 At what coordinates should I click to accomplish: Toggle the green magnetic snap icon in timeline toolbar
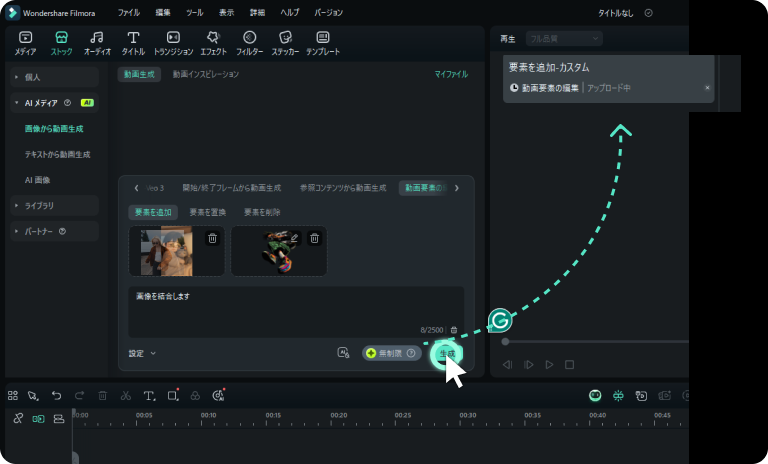[618, 396]
